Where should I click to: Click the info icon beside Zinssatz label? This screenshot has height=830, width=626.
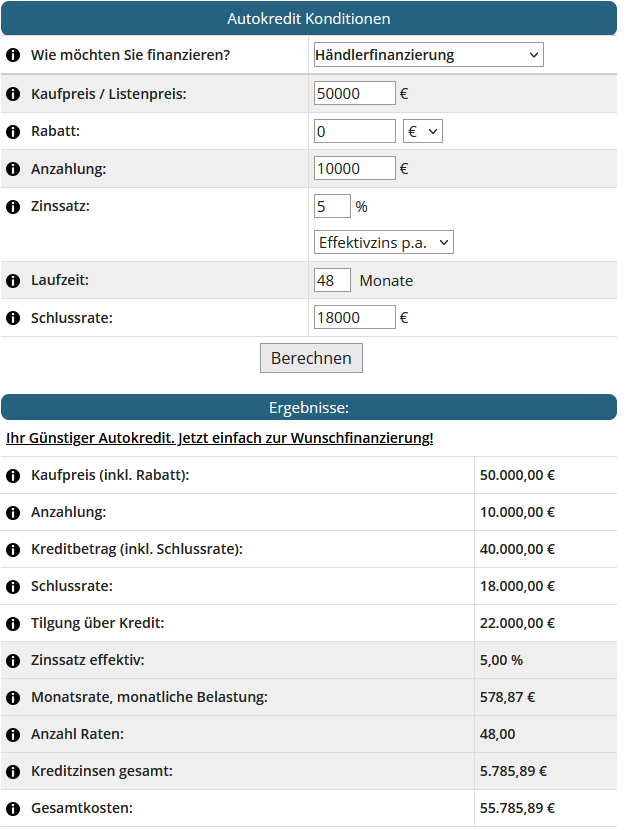(x=13, y=207)
